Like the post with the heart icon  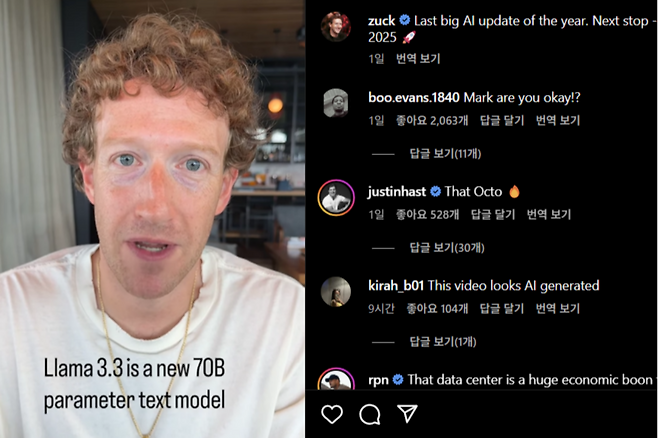[332, 414]
